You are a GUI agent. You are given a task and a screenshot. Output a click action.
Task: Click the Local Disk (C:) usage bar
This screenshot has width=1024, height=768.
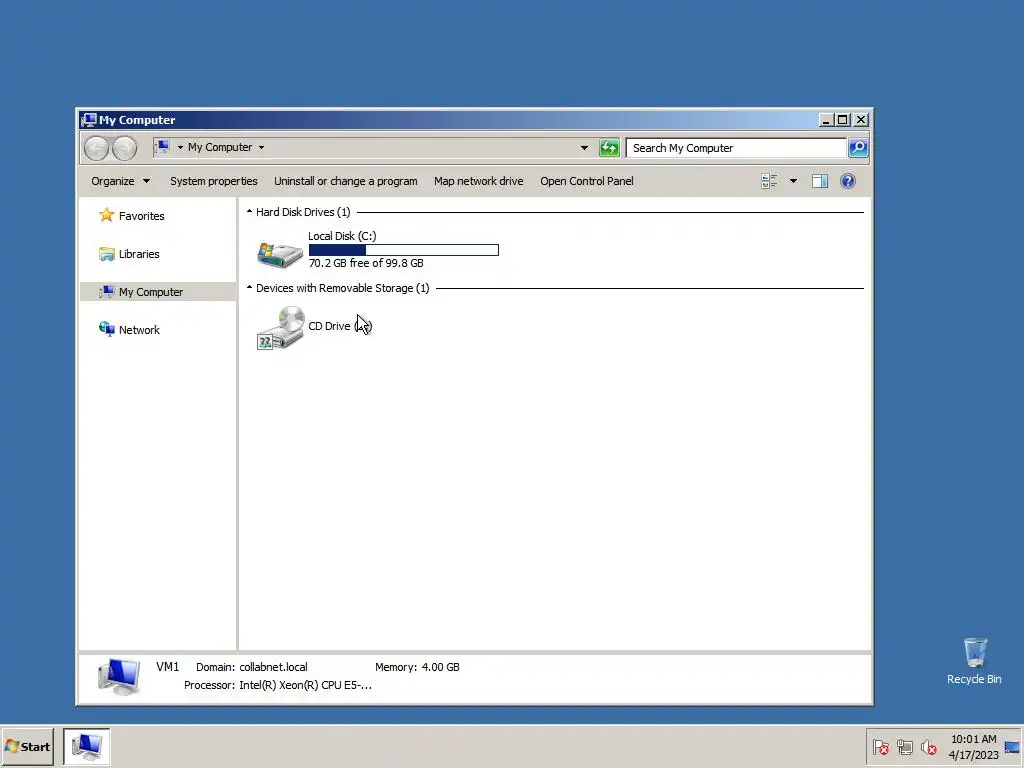point(404,249)
